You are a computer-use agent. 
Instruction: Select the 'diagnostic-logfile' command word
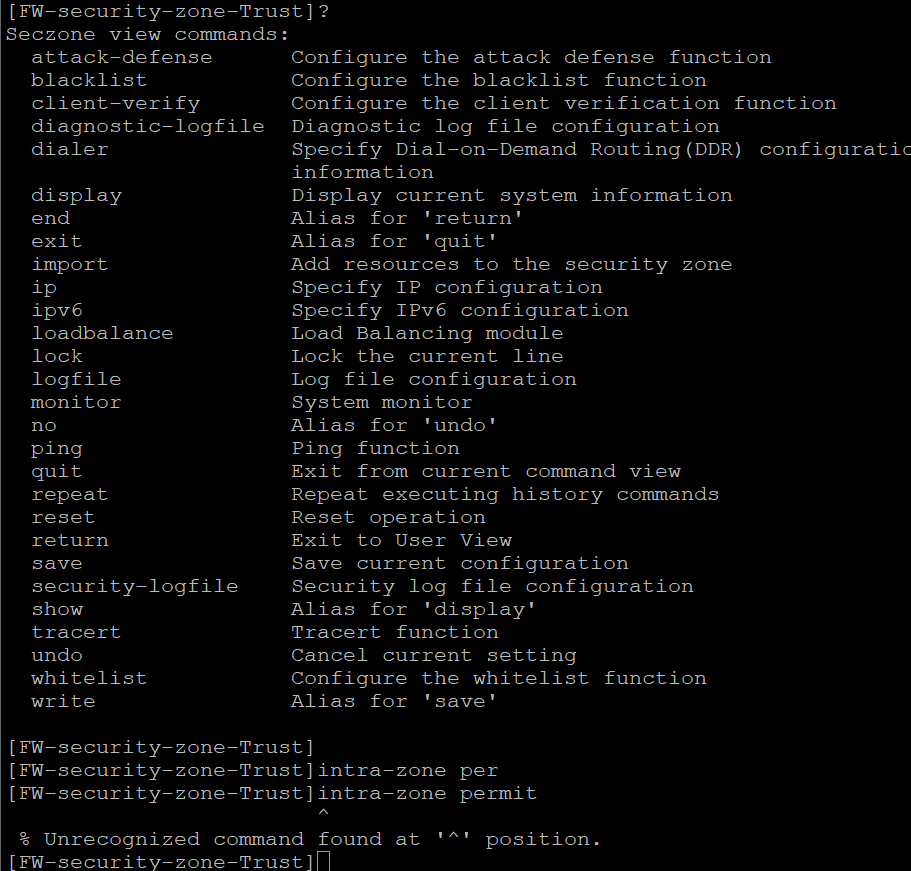148,127
